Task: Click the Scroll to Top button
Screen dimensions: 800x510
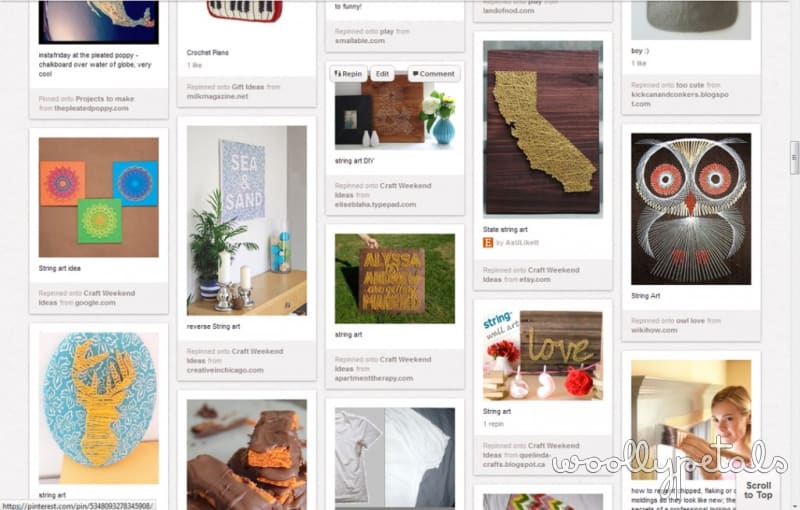Action: (758, 490)
